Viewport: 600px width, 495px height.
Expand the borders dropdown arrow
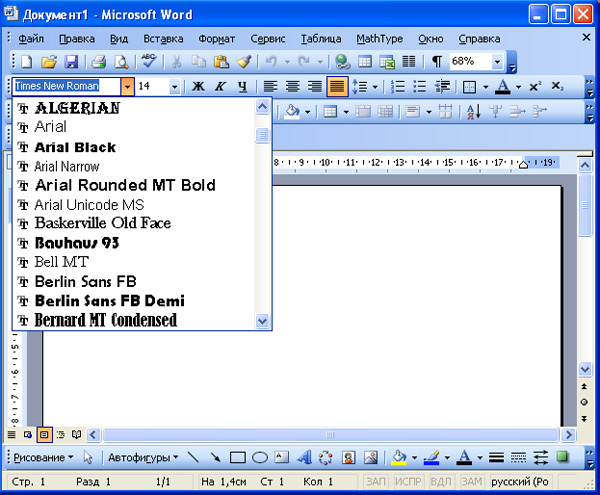point(486,87)
